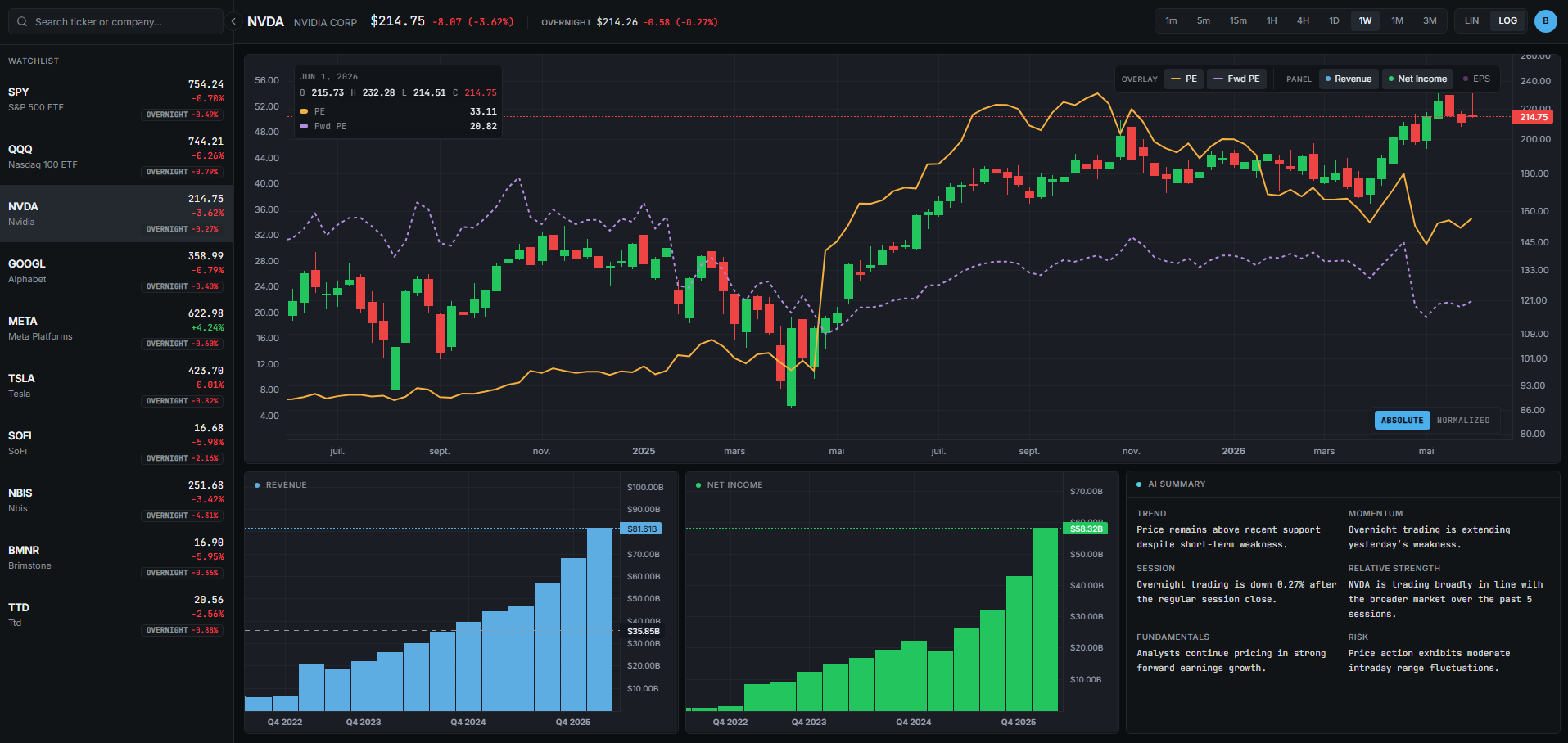Open GOOGL Alphabet watchlist row
Viewport: 1568px width, 743px height.
tap(116, 271)
